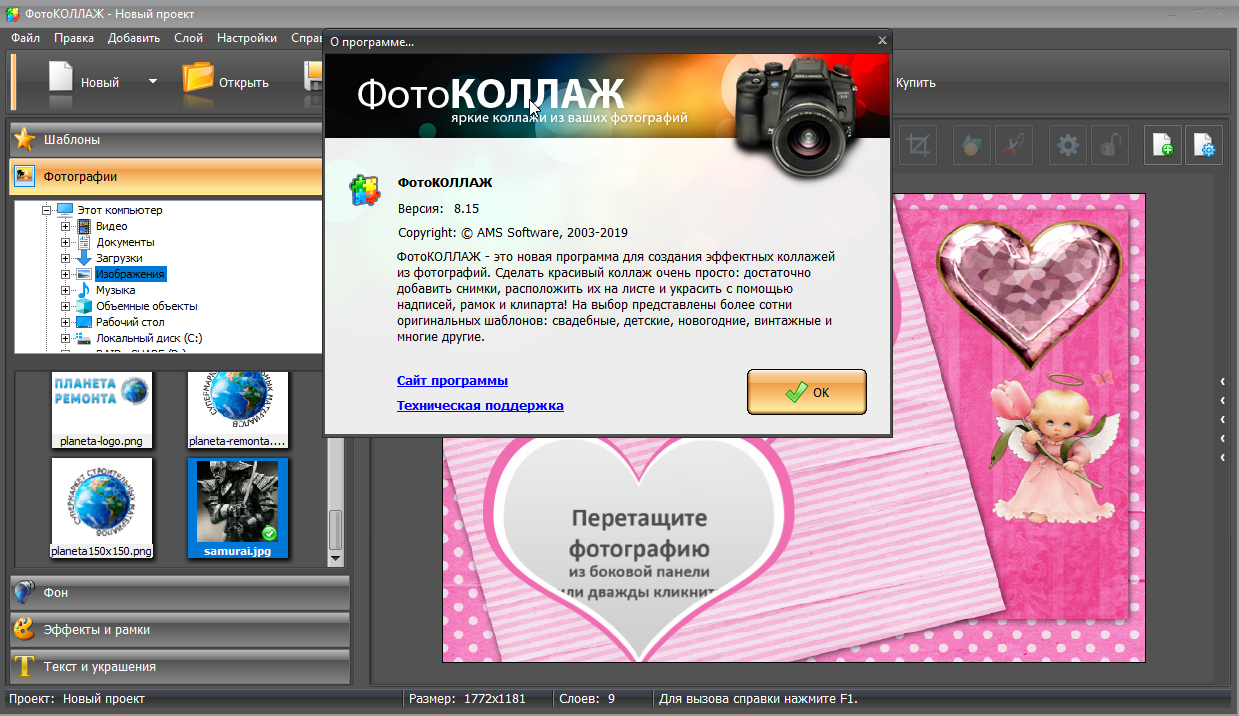
Task: Click the drive icon beside Локальный диск (C:)
Action: (84, 338)
